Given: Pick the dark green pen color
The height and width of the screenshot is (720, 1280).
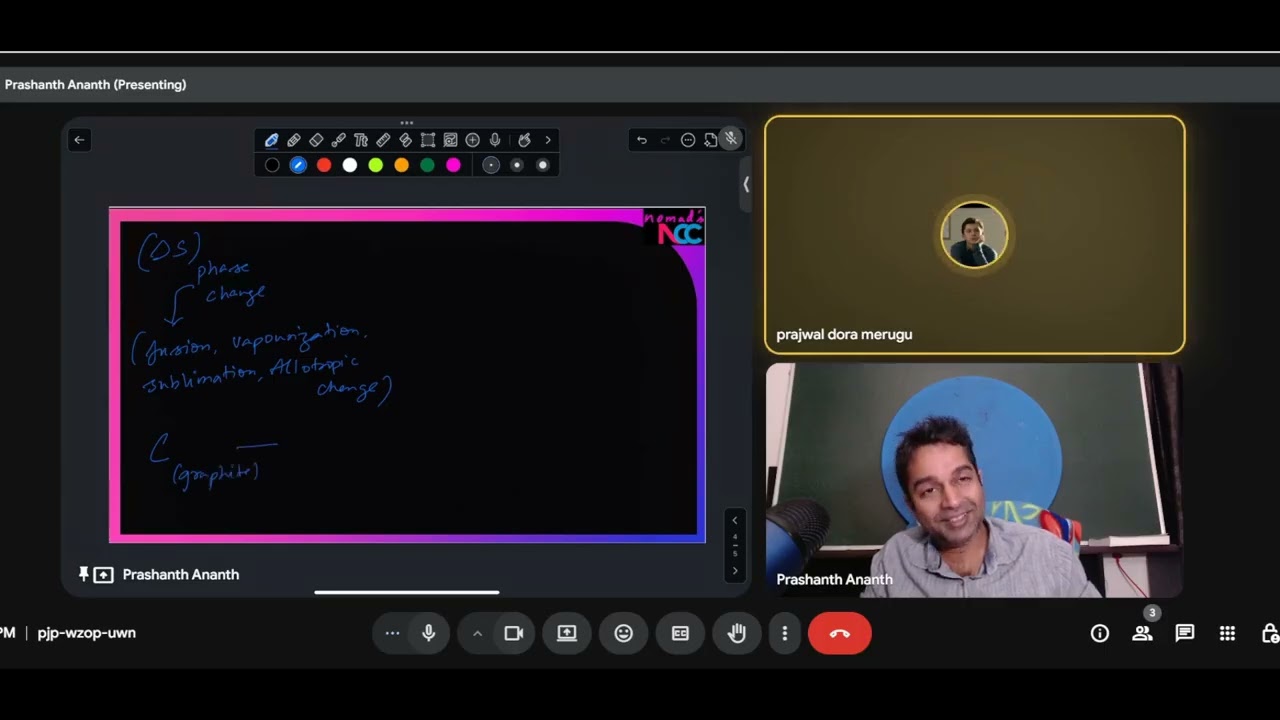Looking at the screenshot, I should pyautogui.click(x=428, y=165).
